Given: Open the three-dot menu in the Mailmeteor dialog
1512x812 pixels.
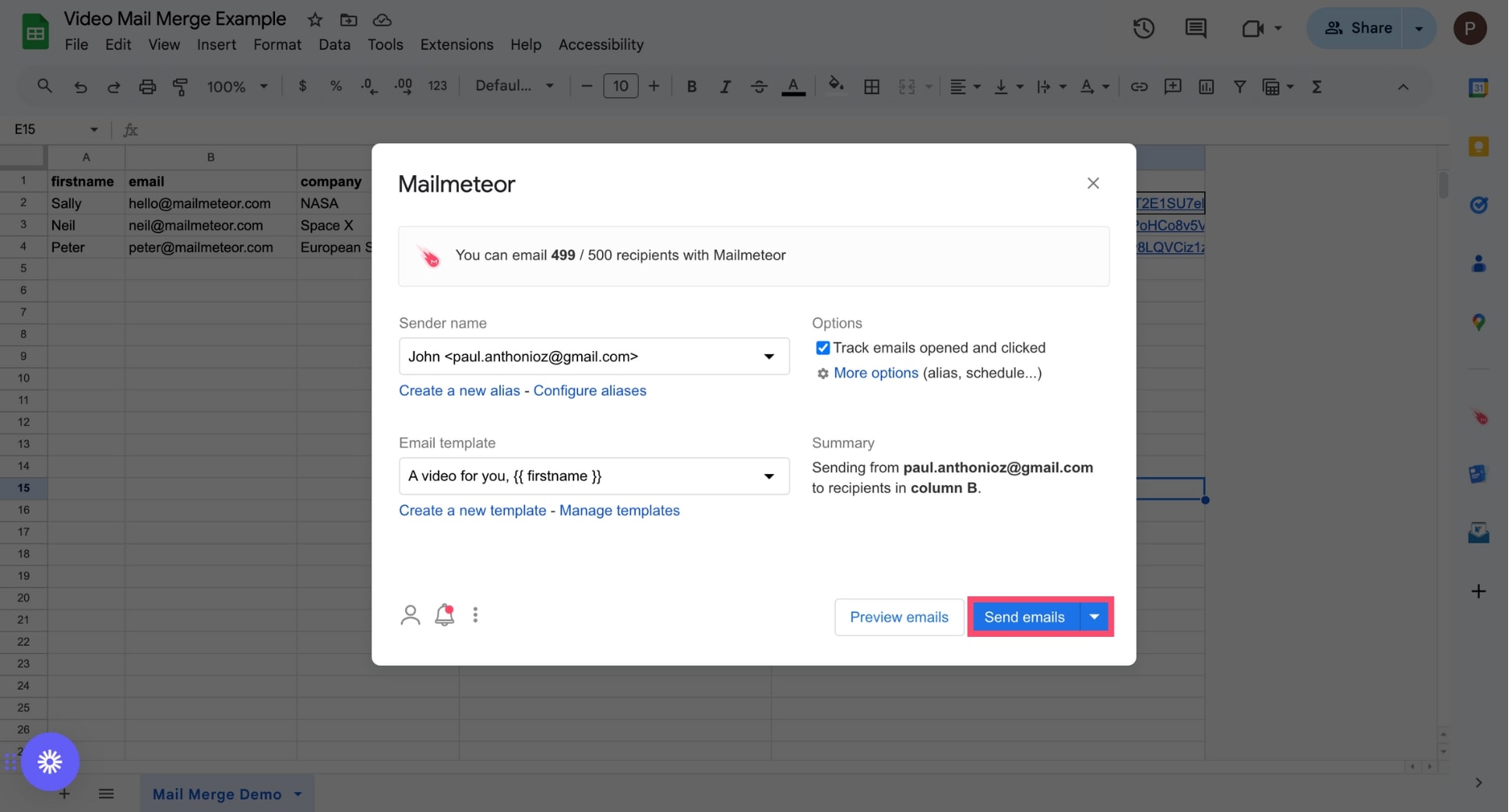Looking at the screenshot, I should pyautogui.click(x=475, y=615).
